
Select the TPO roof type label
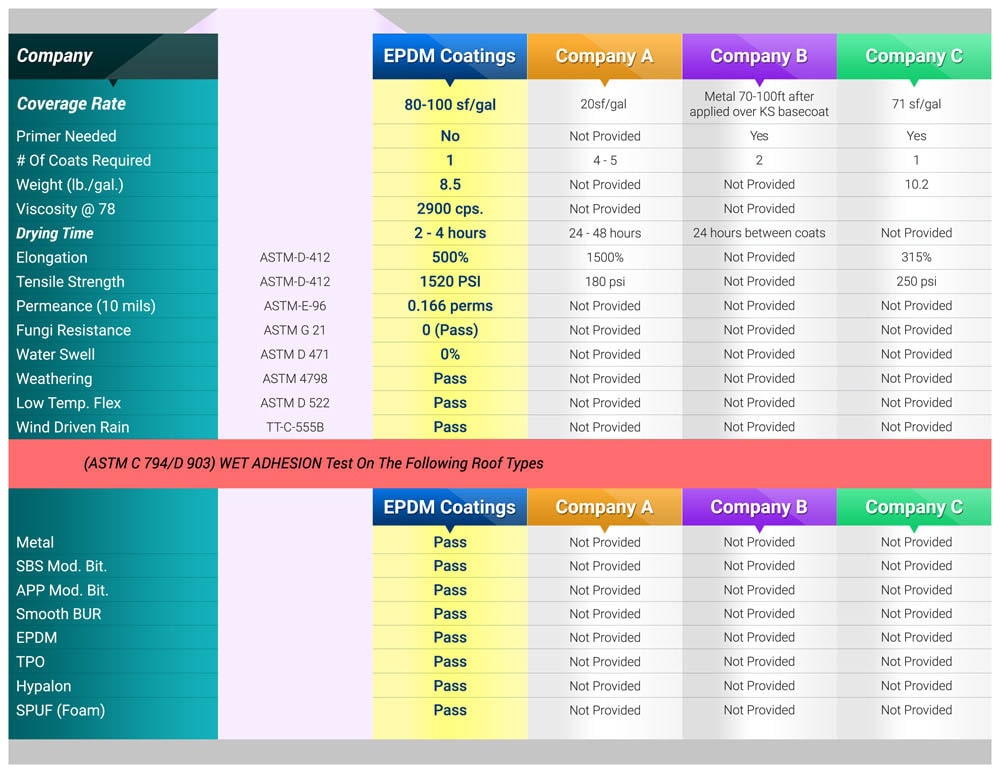click(30, 662)
